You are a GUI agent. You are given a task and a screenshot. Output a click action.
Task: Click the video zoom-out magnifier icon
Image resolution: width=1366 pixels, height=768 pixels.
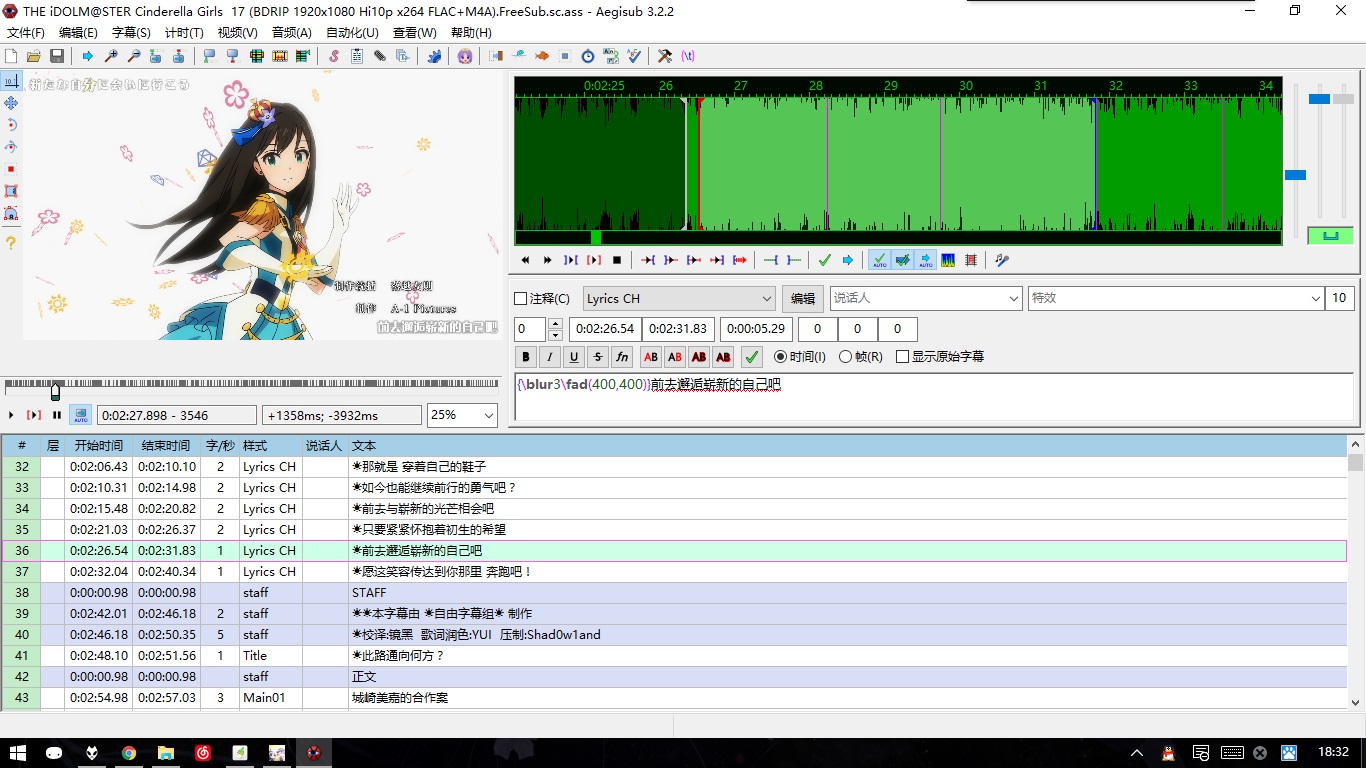tap(134, 56)
